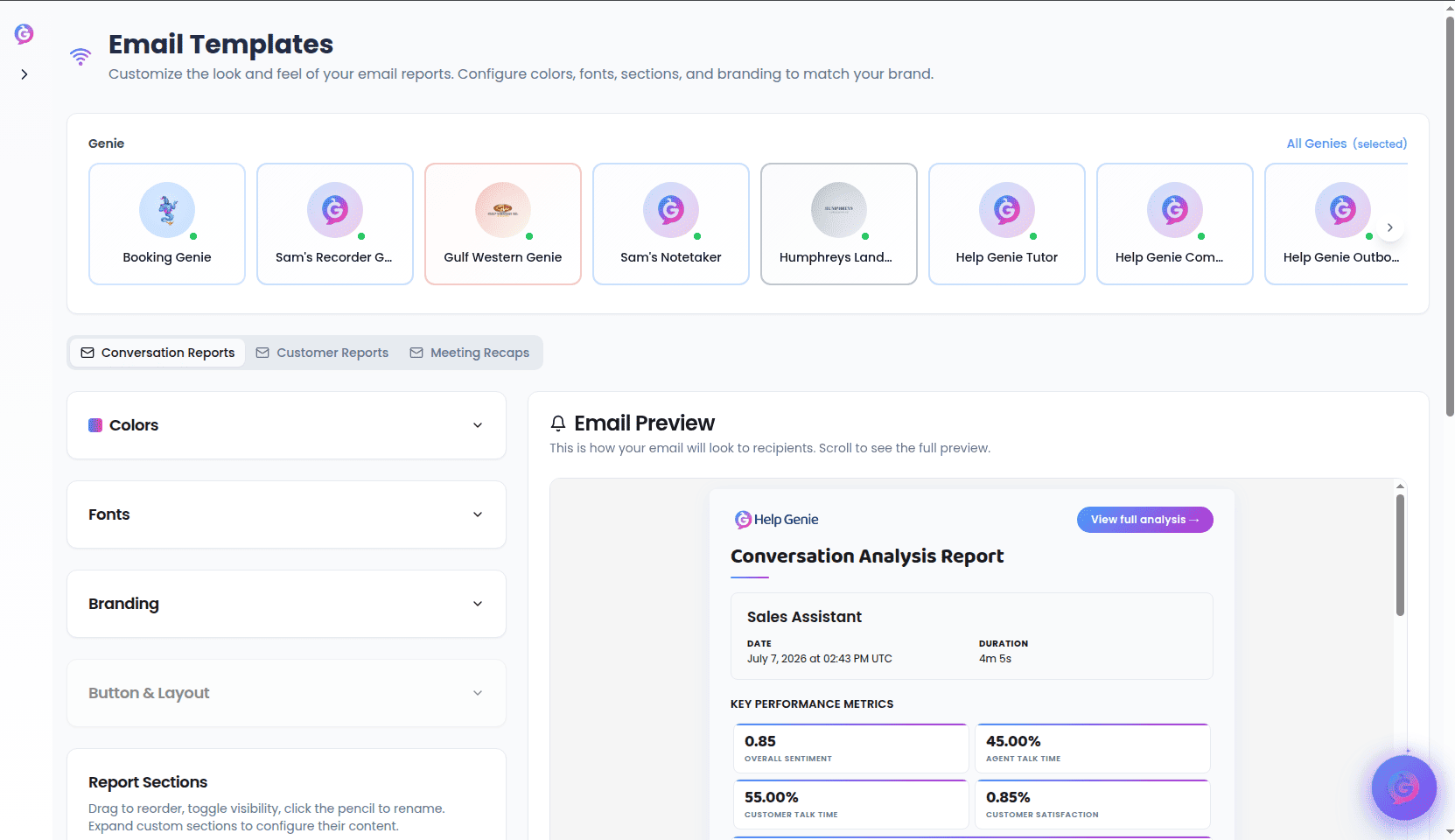Select Help Genie Com... avatar icon
Screen dimensions: 1455x840
point(1175,210)
